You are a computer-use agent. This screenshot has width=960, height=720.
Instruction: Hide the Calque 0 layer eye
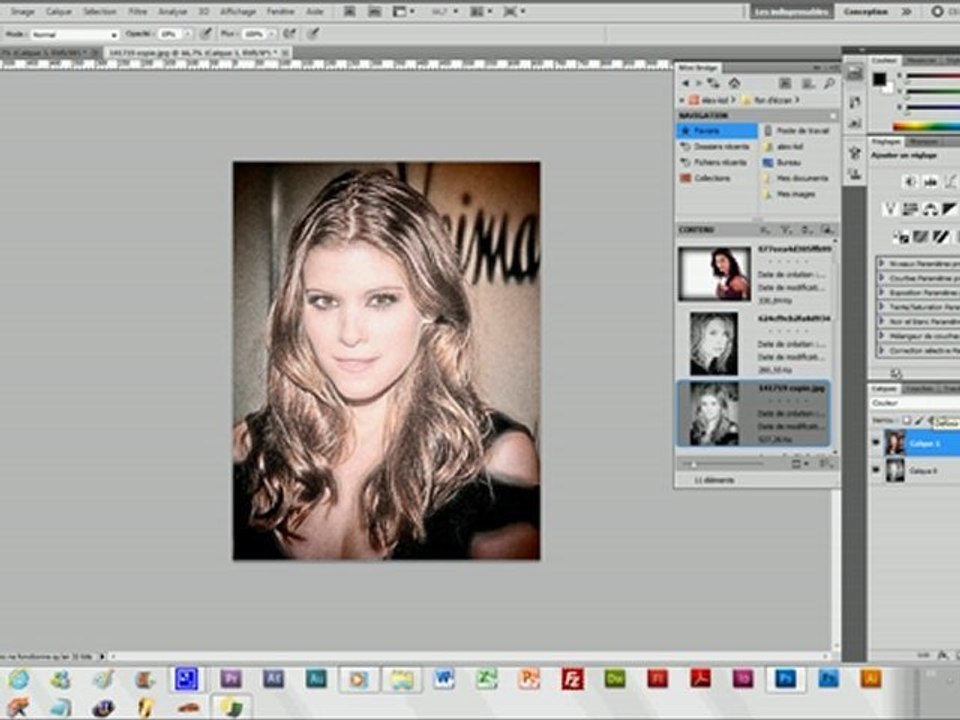pos(876,470)
